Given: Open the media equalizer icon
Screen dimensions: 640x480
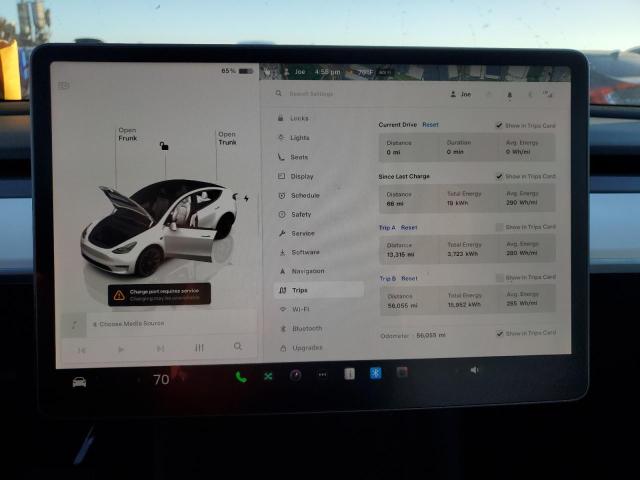Looking at the screenshot, I should pos(199,348).
